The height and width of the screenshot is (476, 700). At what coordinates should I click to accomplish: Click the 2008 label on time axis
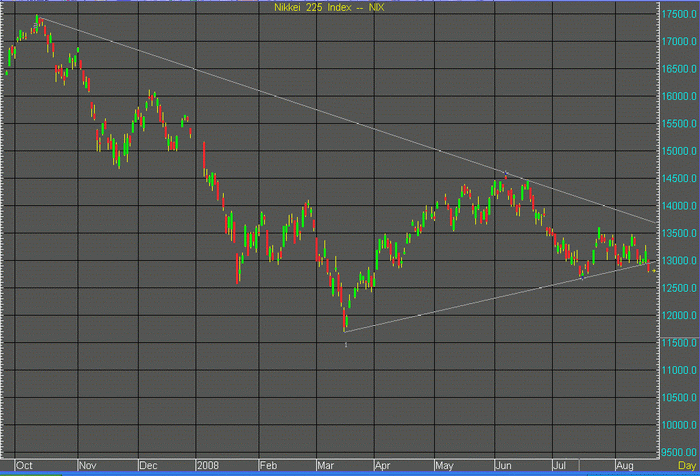(208, 466)
